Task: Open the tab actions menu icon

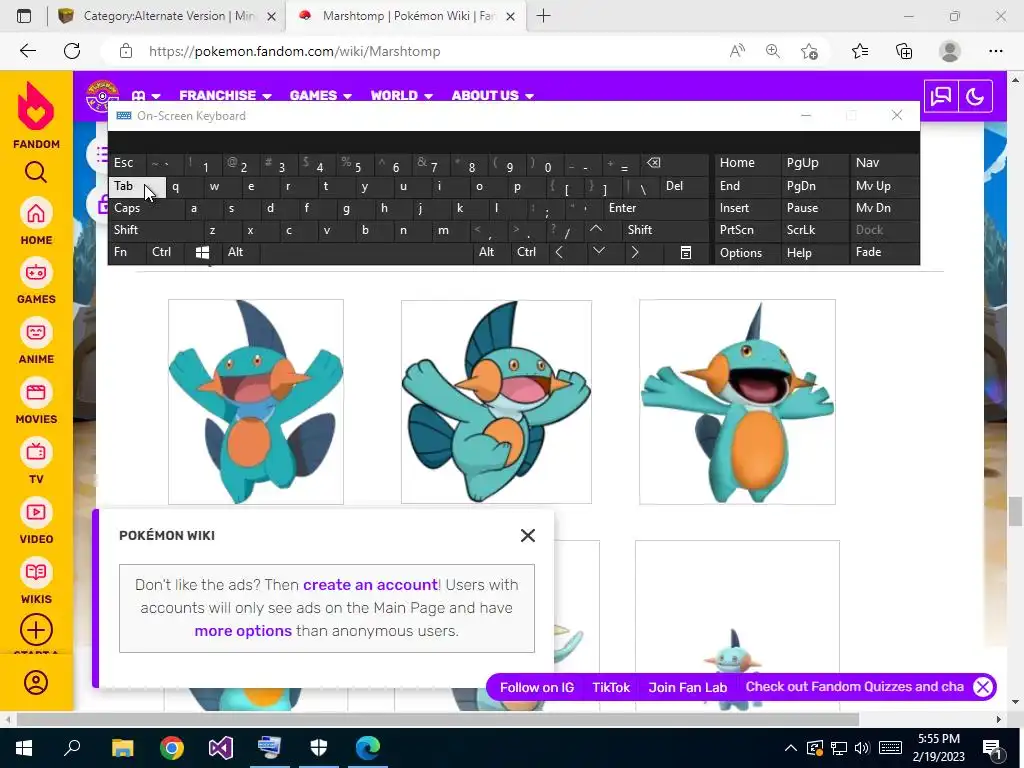Action: point(24,16)
